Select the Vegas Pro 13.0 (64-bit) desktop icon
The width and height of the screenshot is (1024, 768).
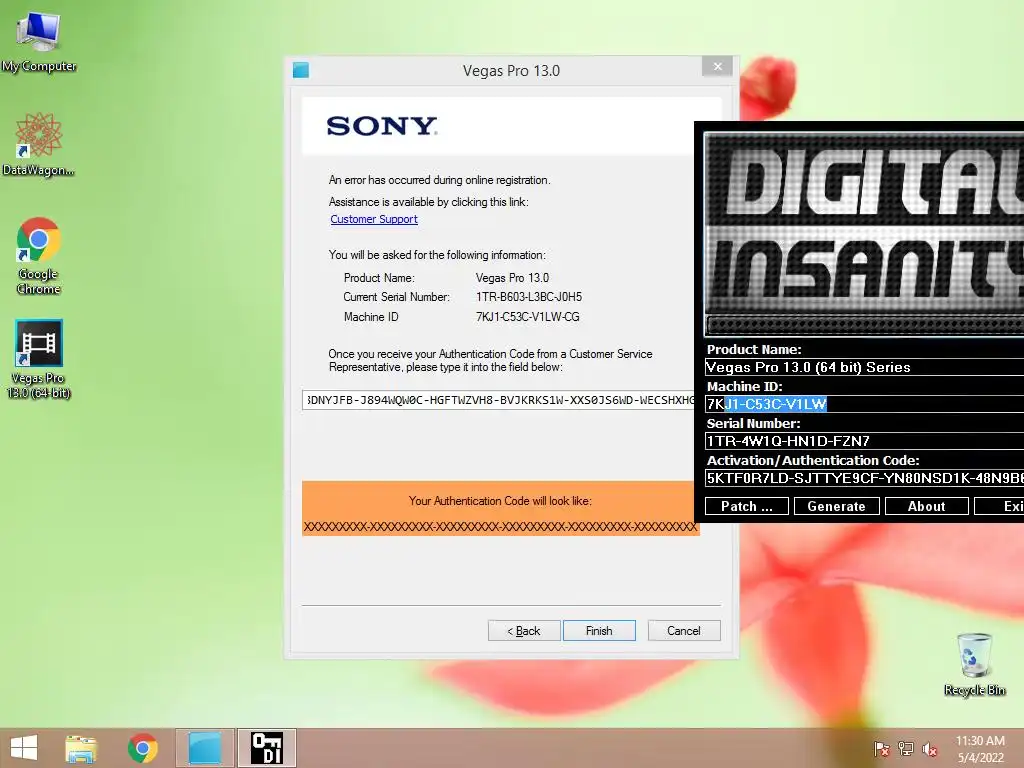39,359
